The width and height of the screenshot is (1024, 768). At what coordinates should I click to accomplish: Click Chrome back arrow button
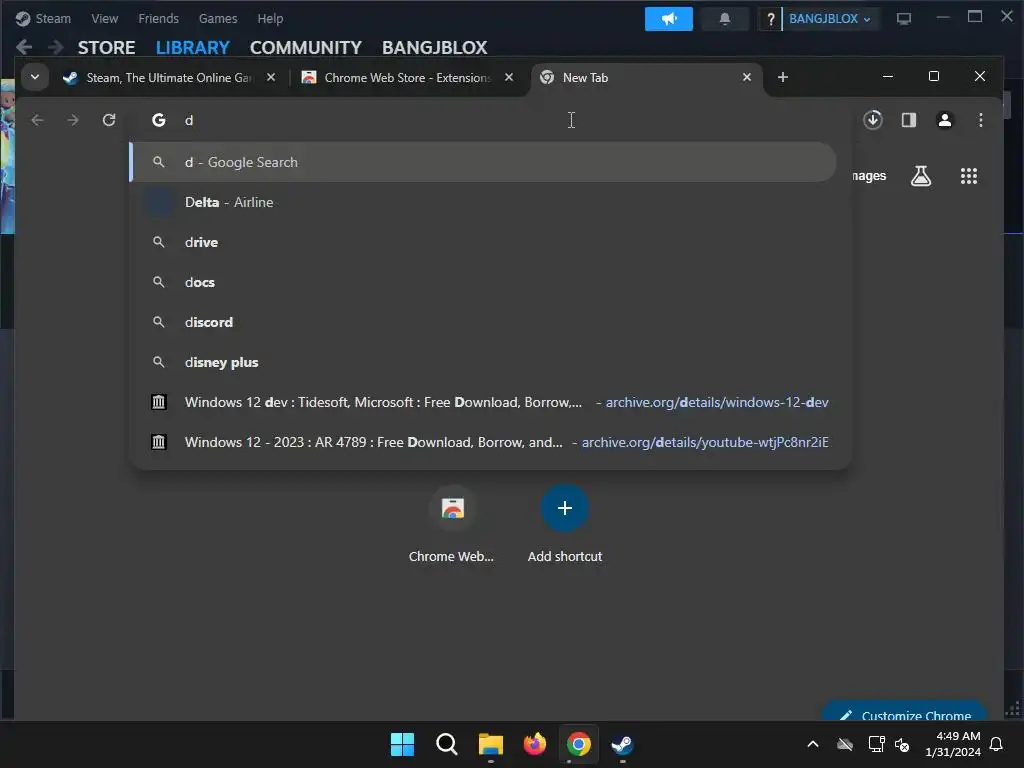[37, 120]
